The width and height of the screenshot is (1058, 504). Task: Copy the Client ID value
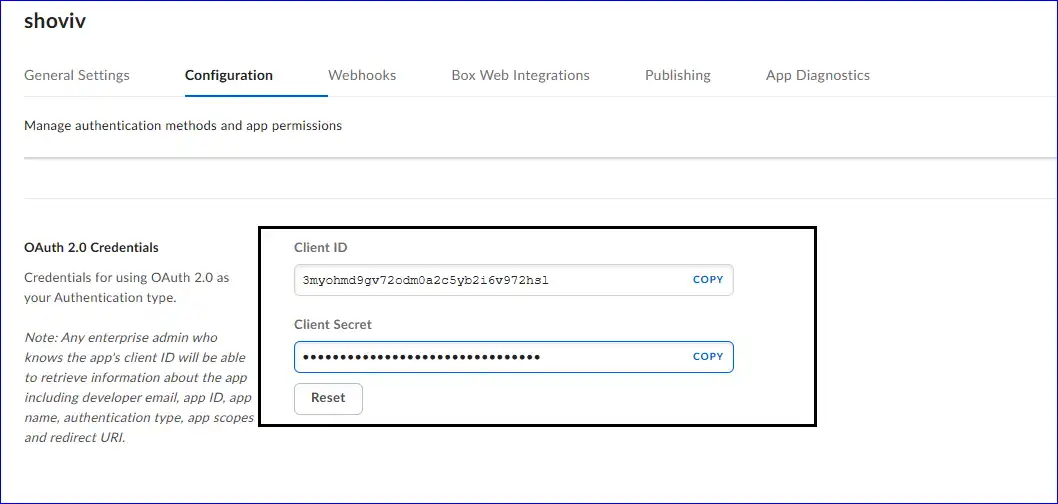[707, 280]
